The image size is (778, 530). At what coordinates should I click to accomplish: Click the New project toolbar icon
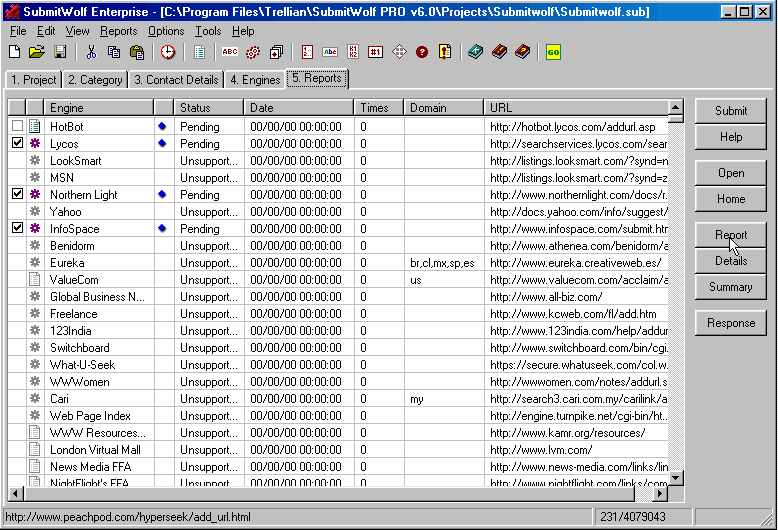[x=14, y=52]
